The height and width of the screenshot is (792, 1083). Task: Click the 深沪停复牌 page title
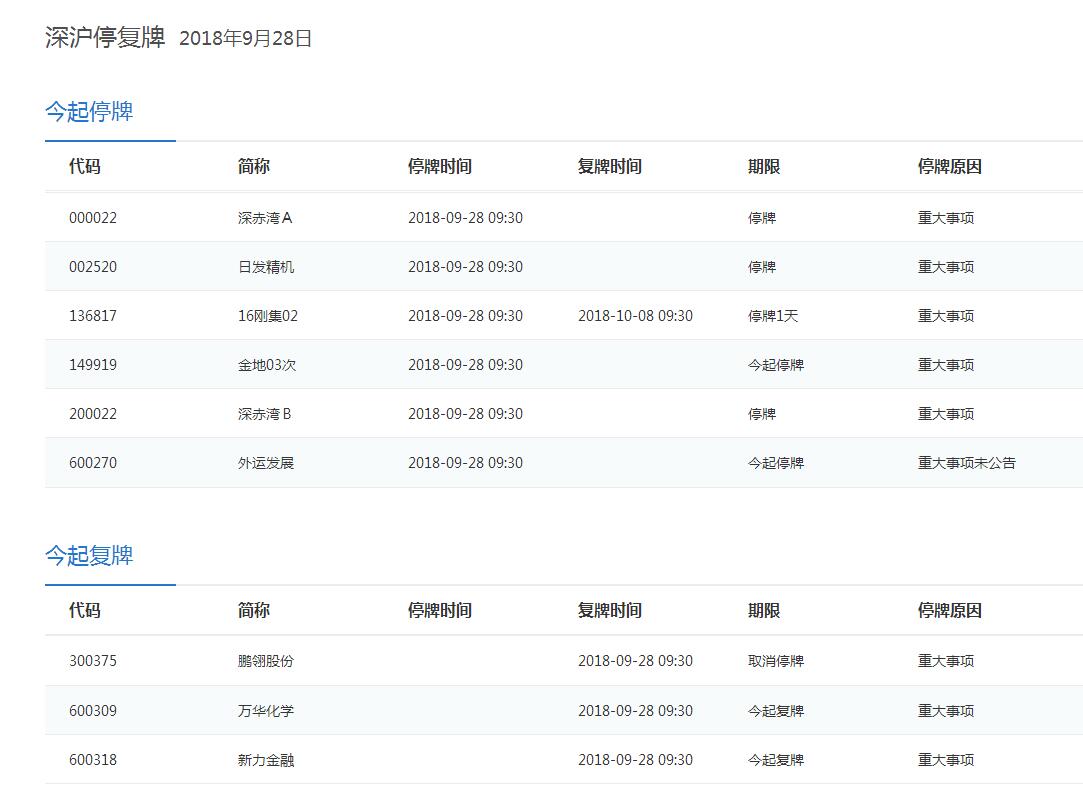coord(105,38)
